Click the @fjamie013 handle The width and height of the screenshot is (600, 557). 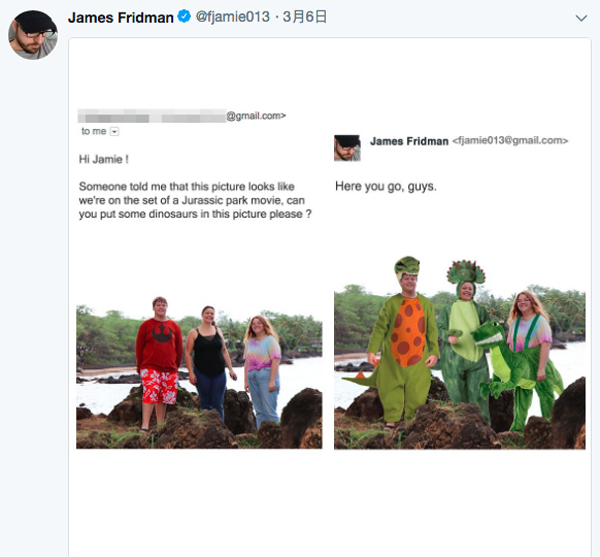pos(232,17)
